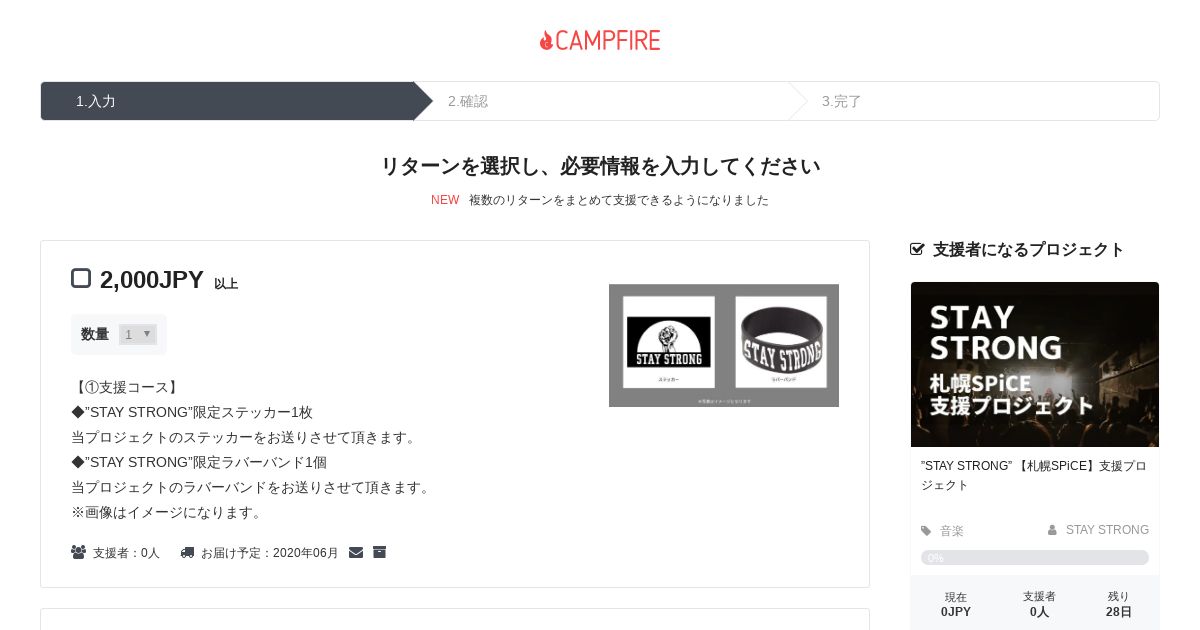Open the 音楽 category link
This screenshot has height=630, width=1200.
click(x=952, y=531)
